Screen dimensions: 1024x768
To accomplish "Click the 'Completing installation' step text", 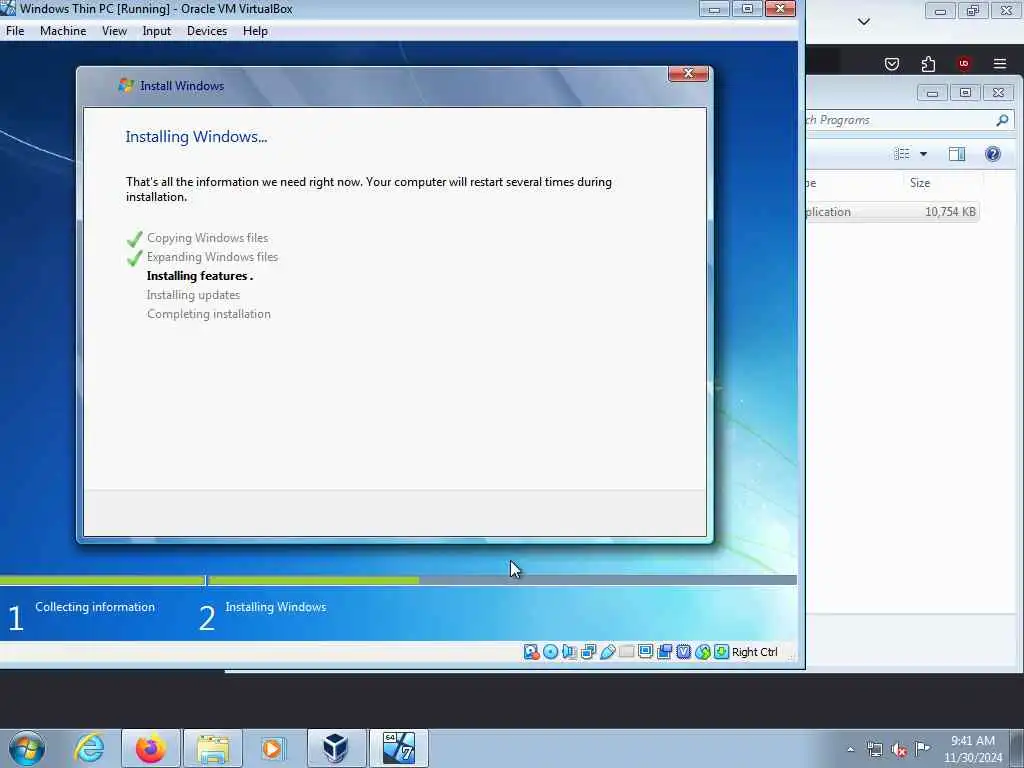I will click(x=208, y=313).
